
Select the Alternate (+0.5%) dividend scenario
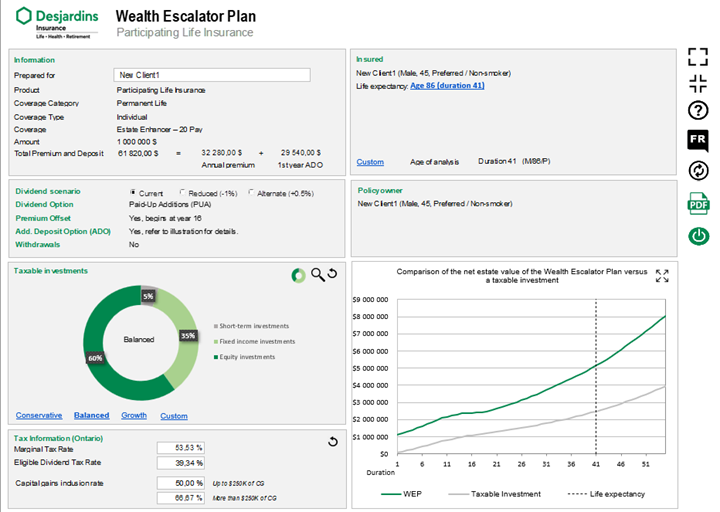(x=251, y=192)
